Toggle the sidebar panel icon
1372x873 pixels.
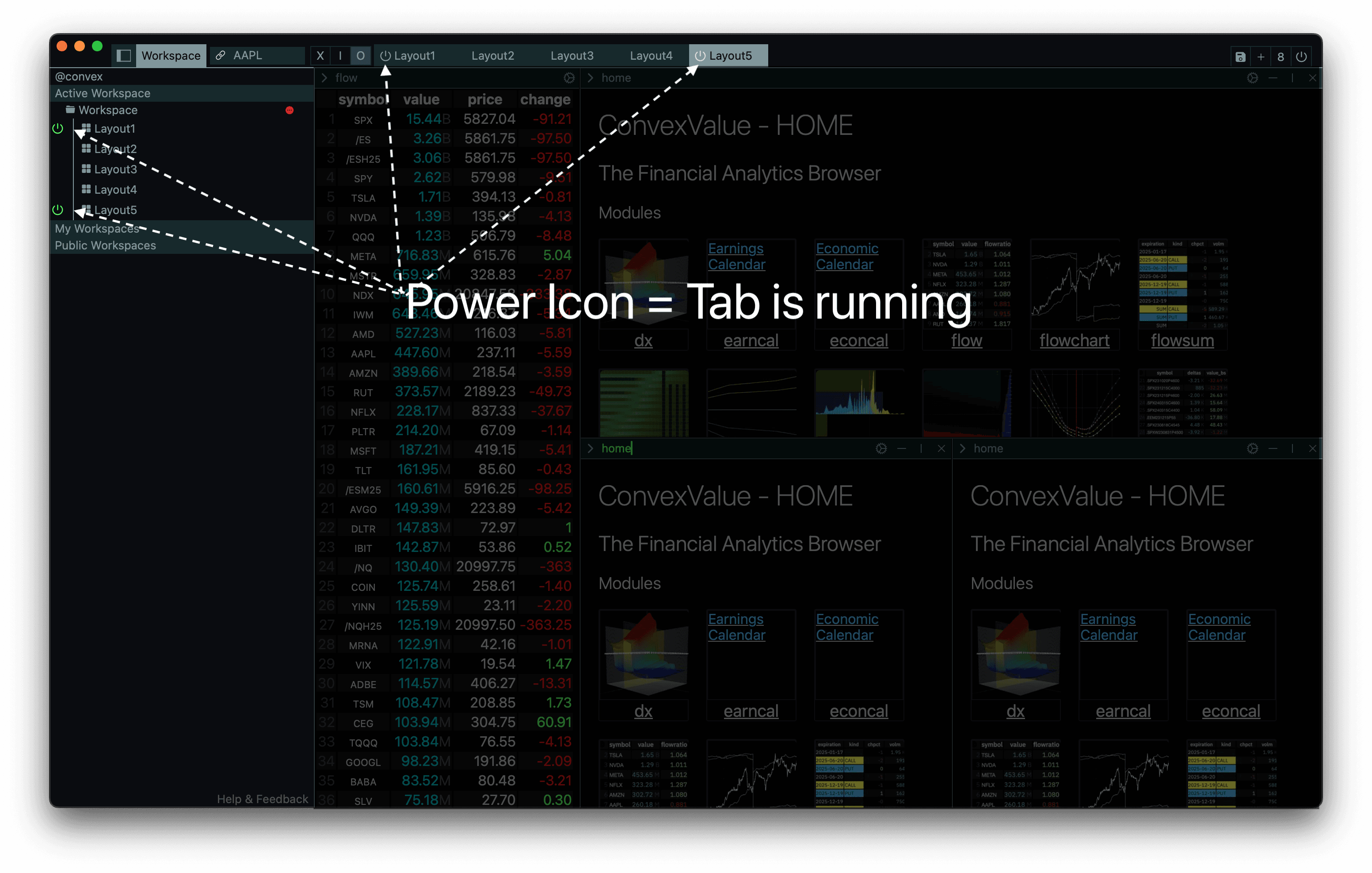tap(124, 55)
